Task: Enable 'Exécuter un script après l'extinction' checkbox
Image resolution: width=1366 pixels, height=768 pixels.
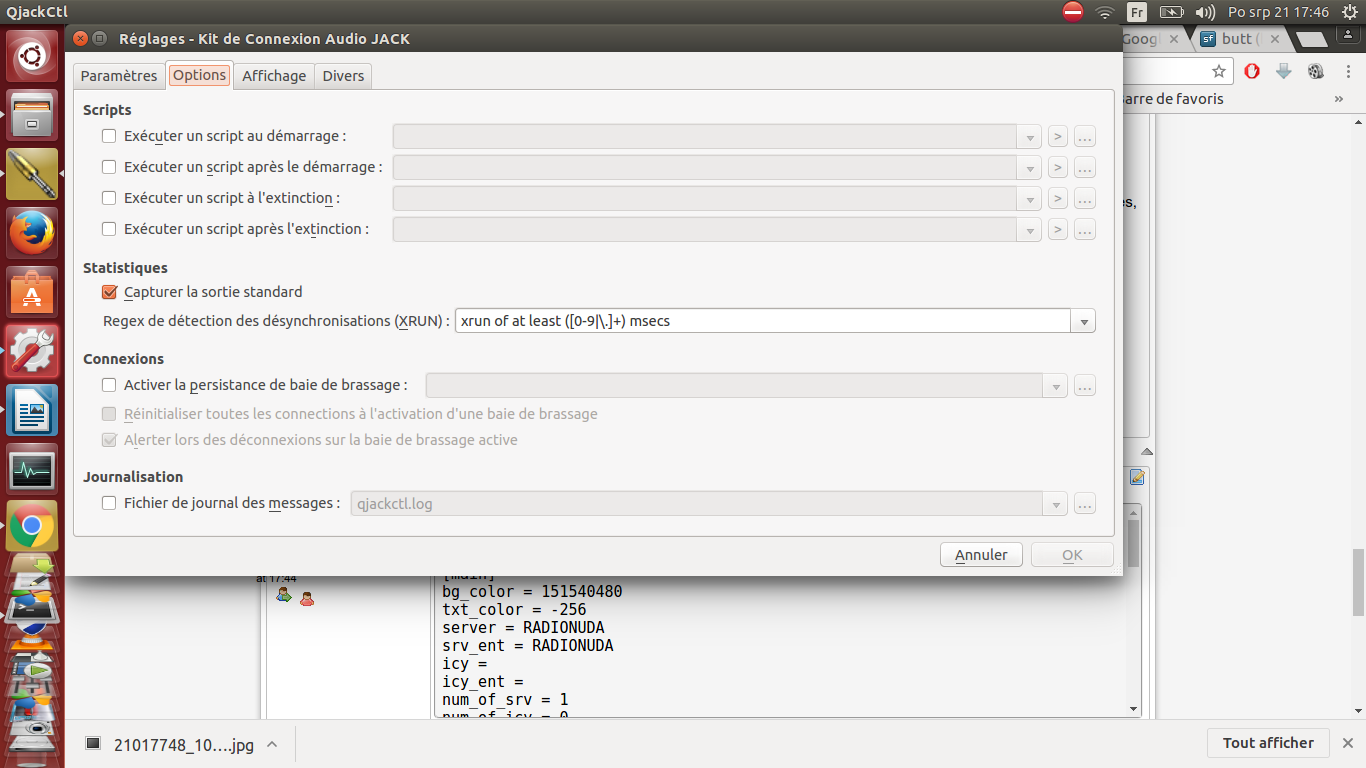Action: coord(109,229)
